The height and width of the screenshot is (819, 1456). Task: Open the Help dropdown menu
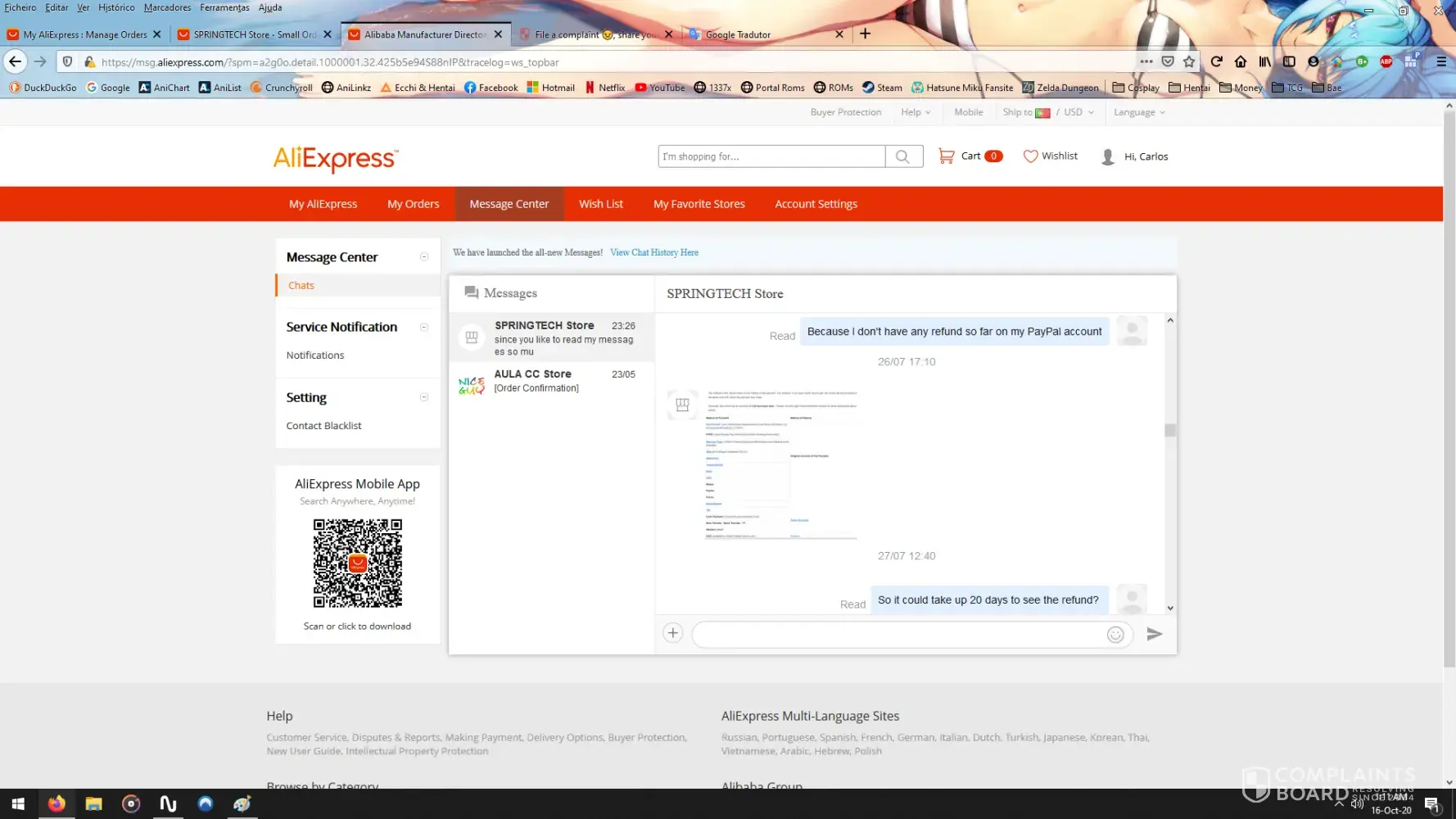click(916, 112)
